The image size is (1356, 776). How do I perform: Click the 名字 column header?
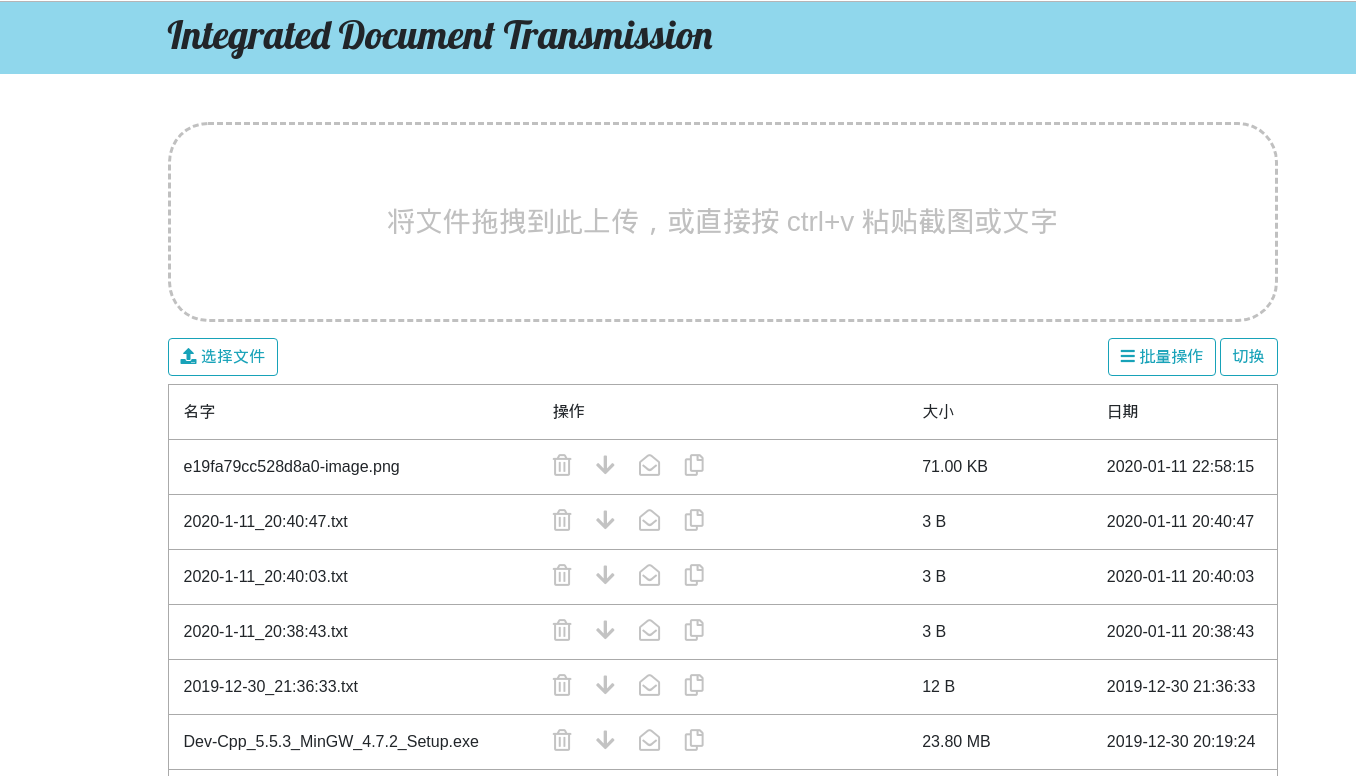click(199, 412)
